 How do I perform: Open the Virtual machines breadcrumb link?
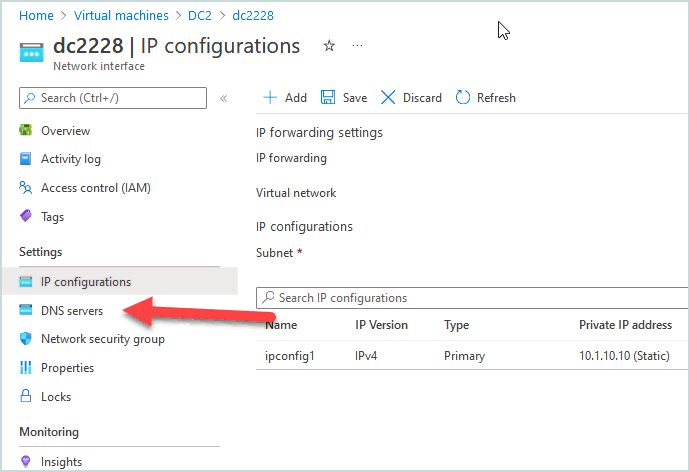click(x=121, y=15)
